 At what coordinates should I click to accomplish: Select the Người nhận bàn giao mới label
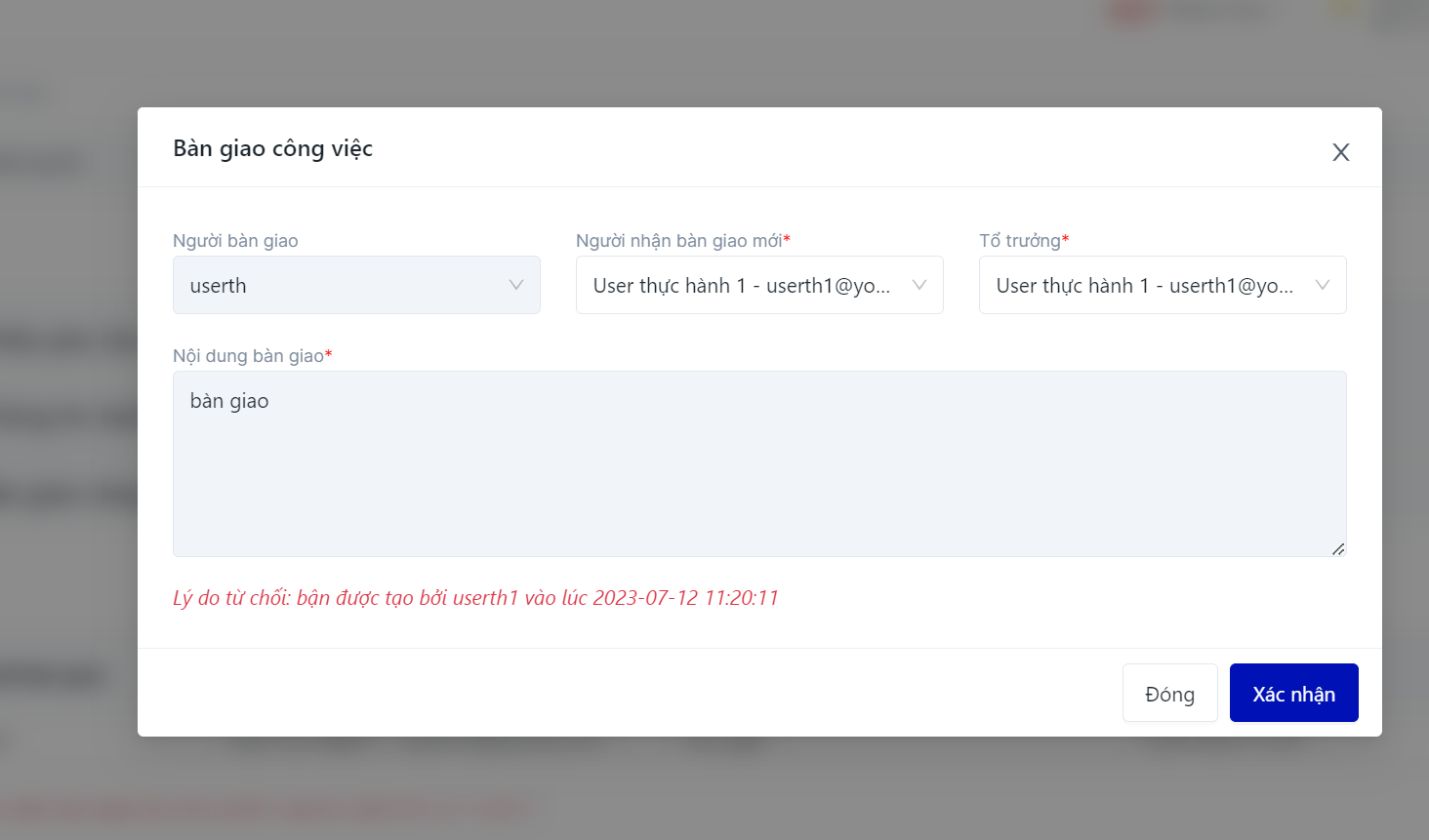[678, 241]
